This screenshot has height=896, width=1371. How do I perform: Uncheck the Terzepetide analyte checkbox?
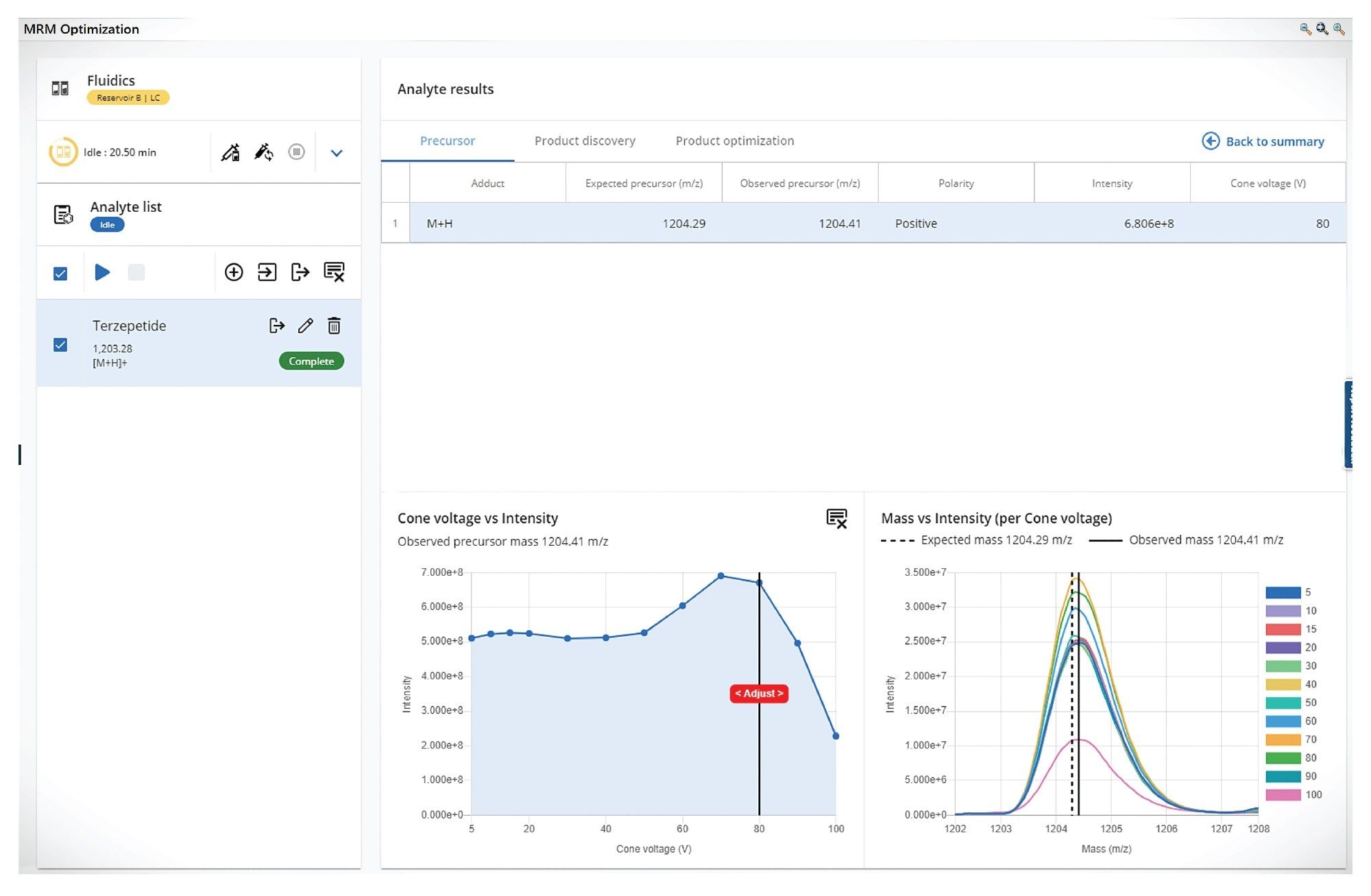60,345
